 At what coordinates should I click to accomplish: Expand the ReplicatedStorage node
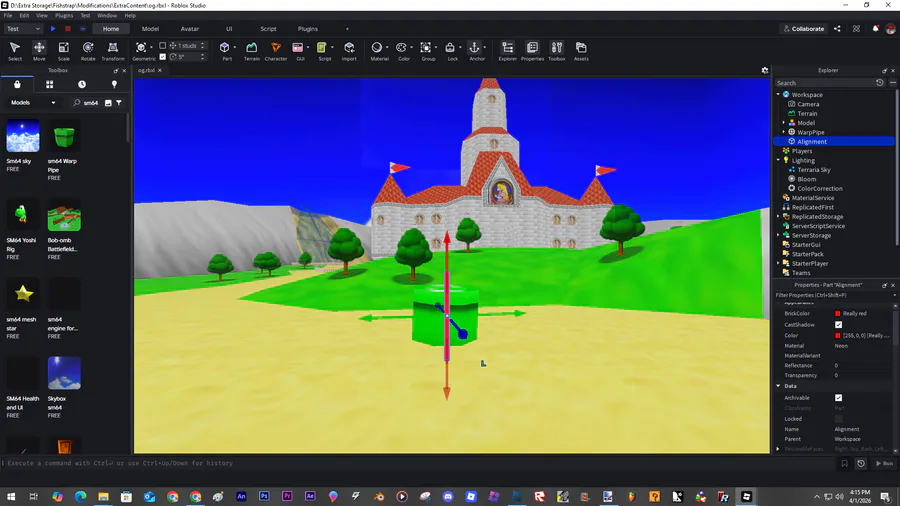tap(778, 216)
